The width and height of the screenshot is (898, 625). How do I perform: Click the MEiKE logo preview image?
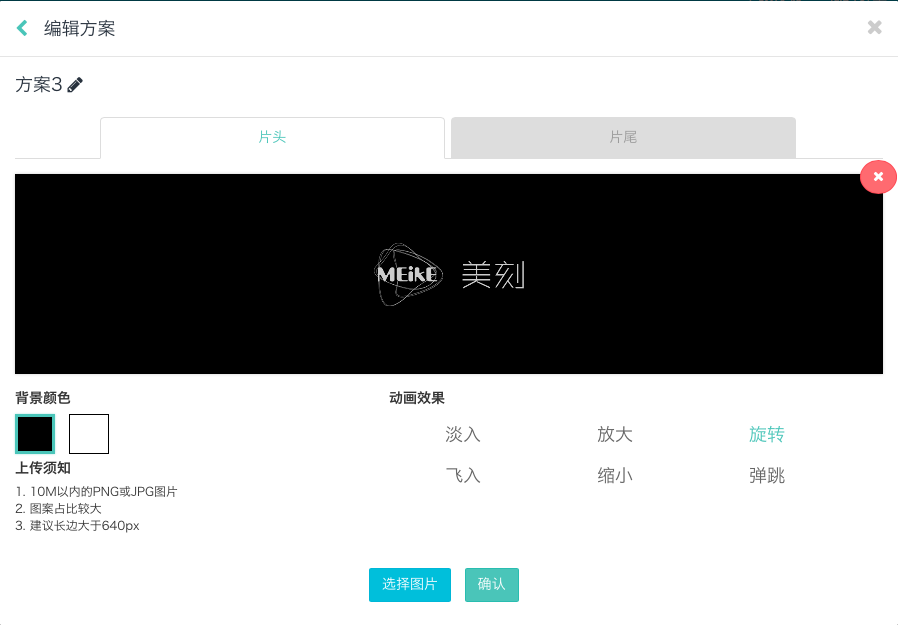coord(448,274)
